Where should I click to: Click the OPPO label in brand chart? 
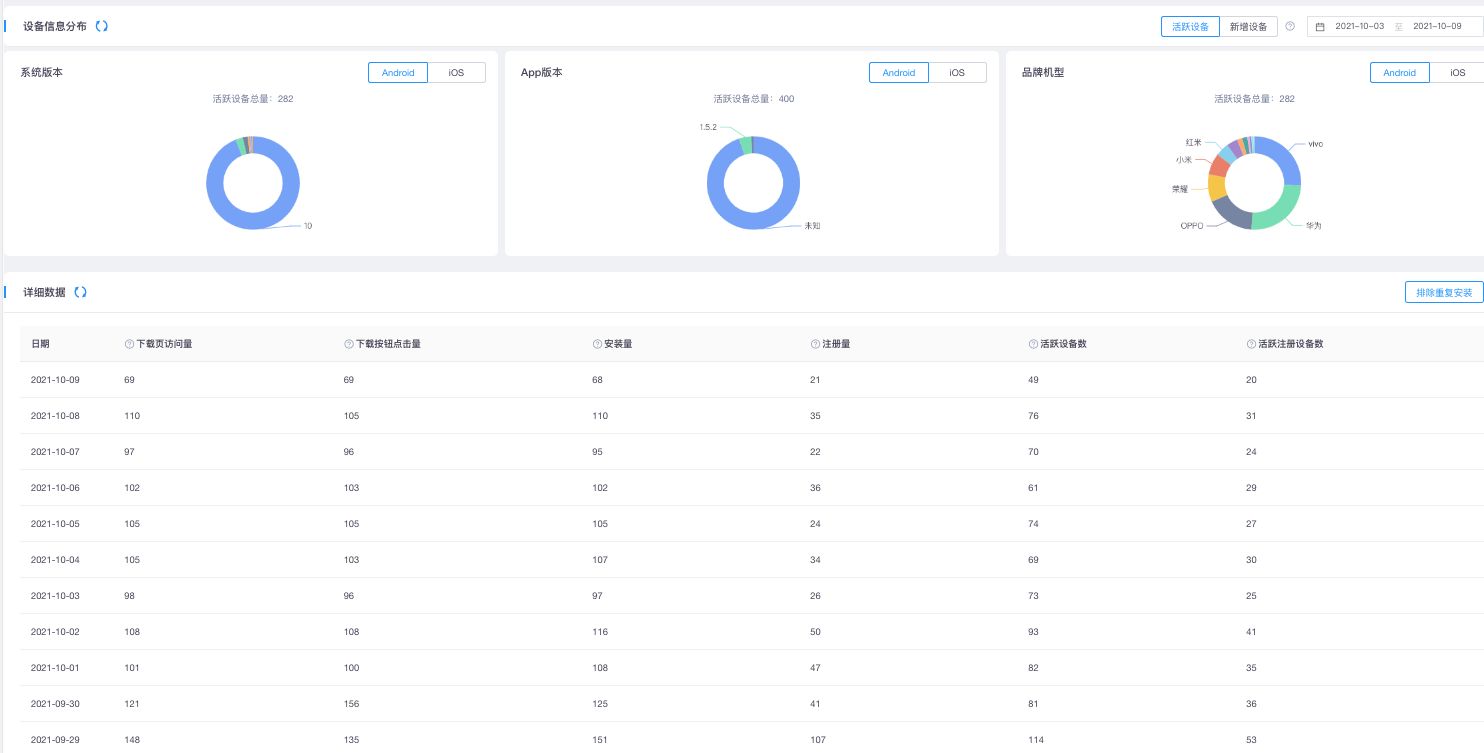(x=1192, y=226)
